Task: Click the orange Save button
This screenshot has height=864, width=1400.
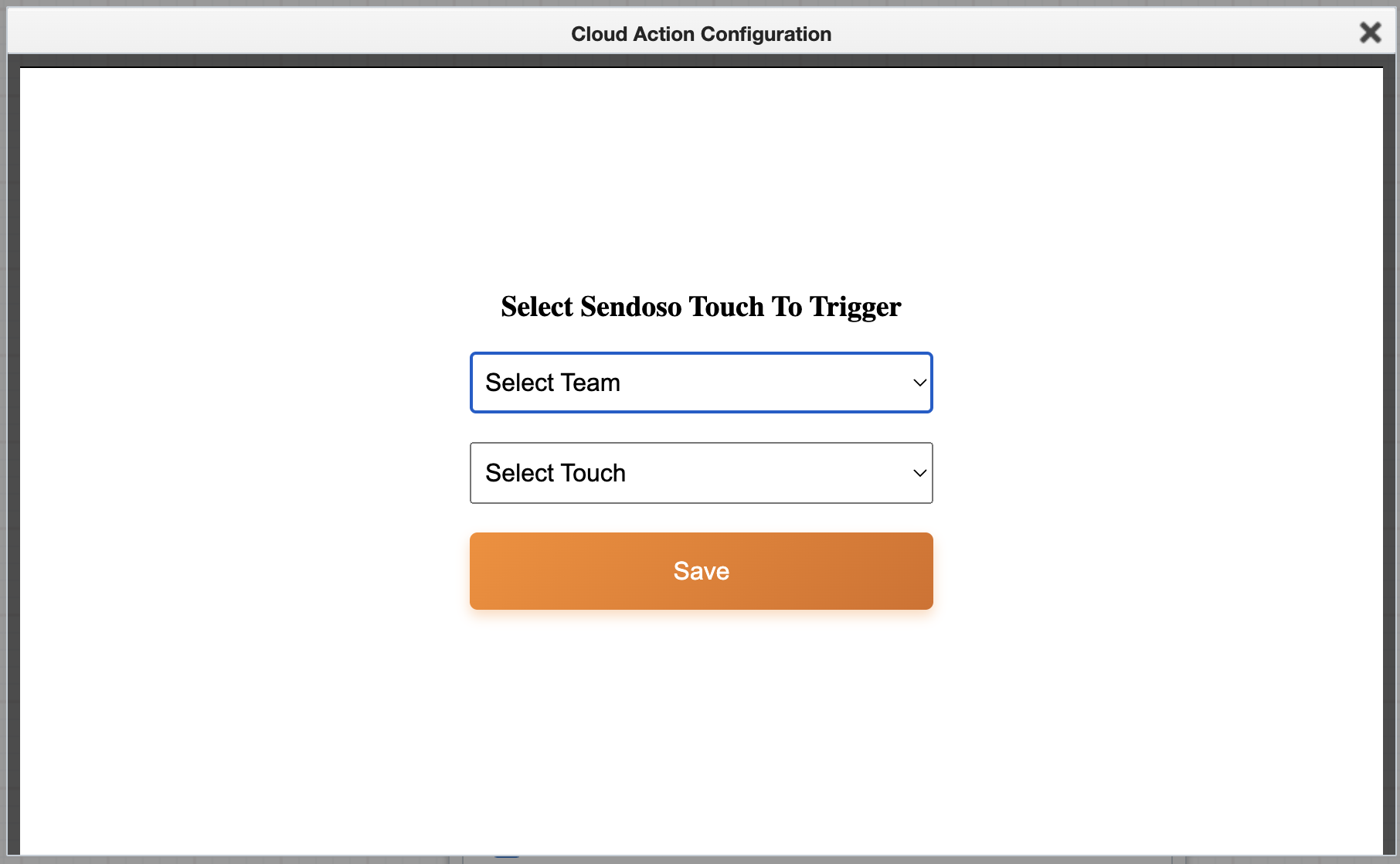Action: 701,571
